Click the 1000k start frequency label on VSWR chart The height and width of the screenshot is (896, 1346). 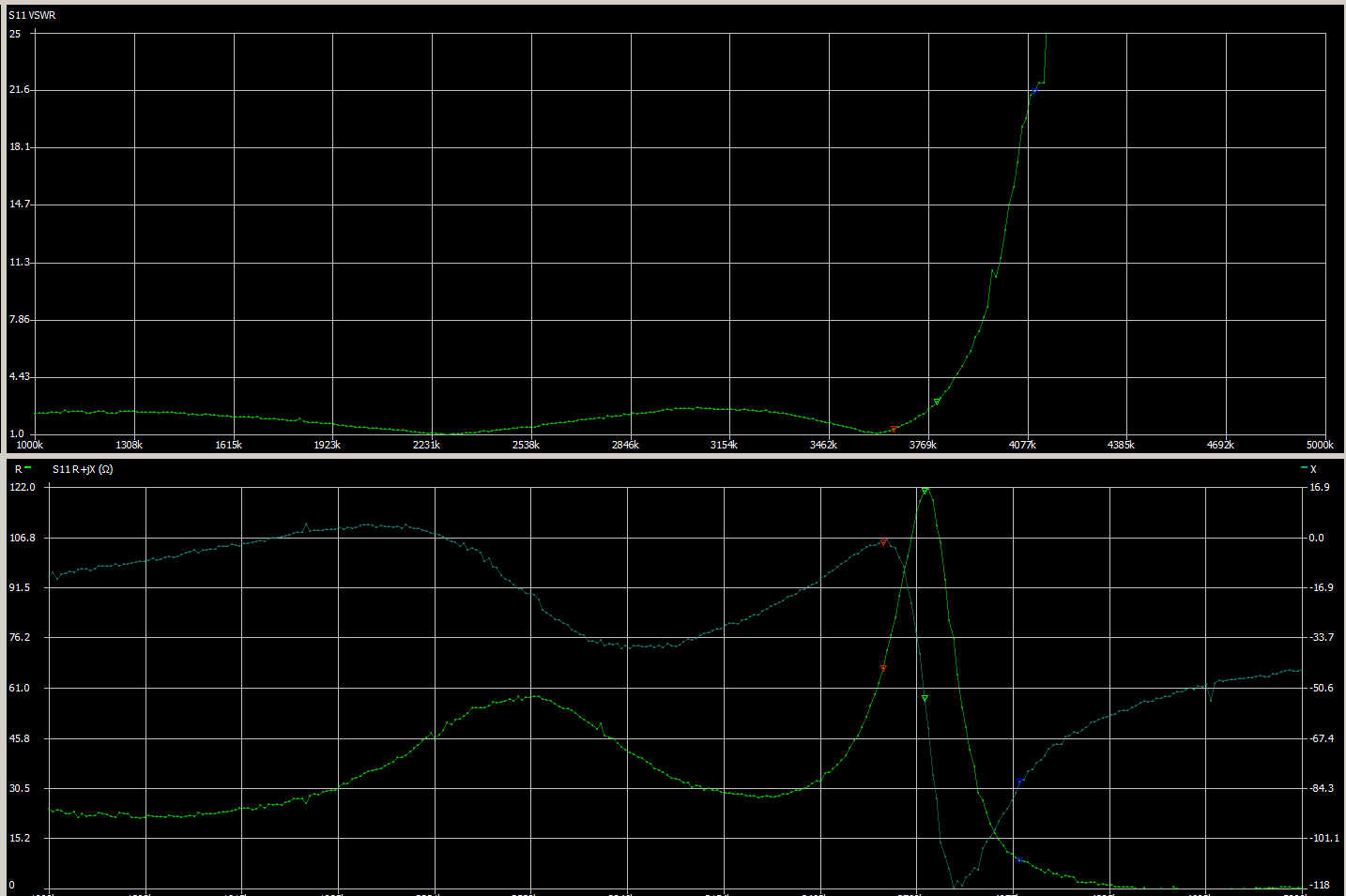tap(29, 445)
